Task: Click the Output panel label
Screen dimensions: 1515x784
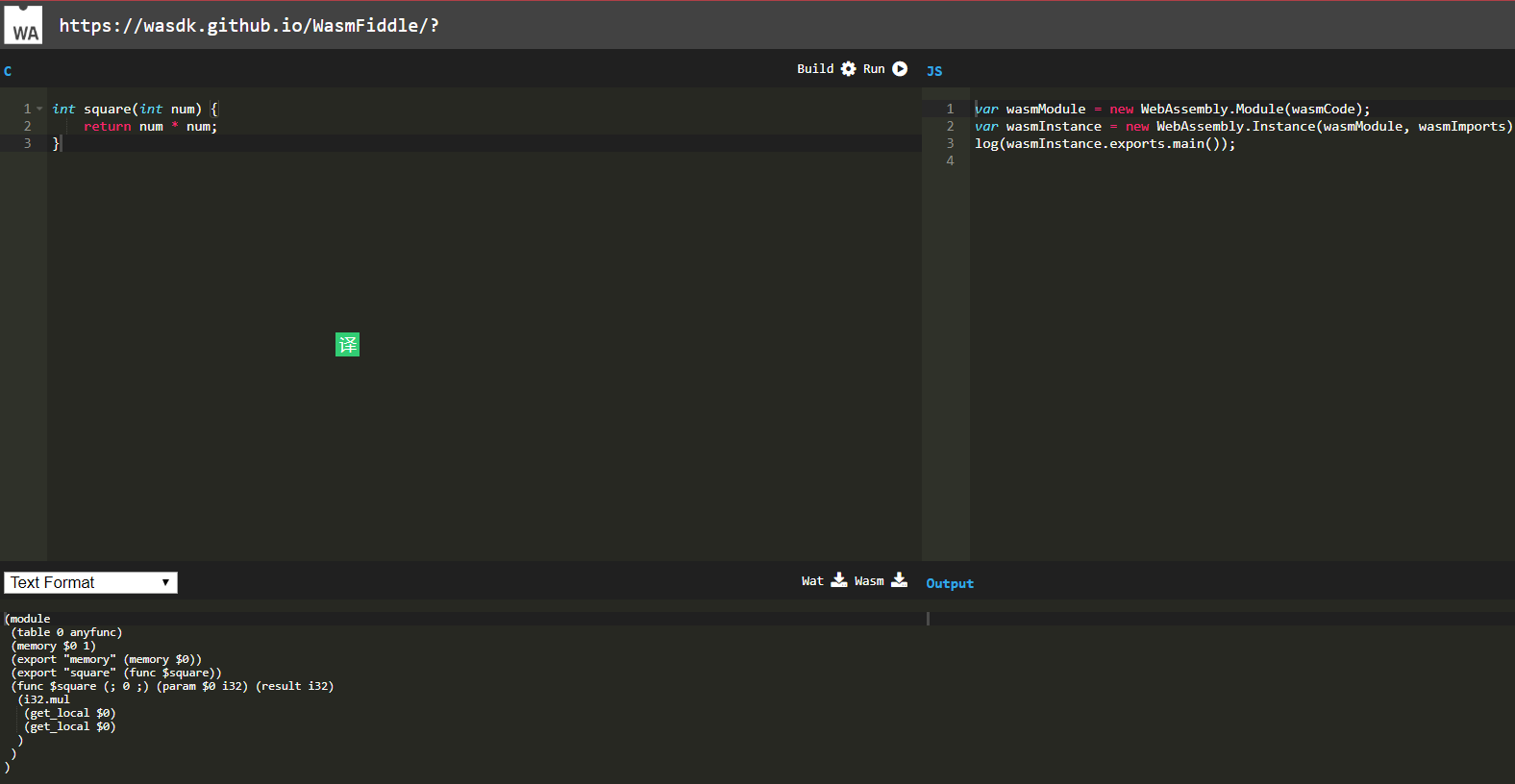Action: click(950, 584)
